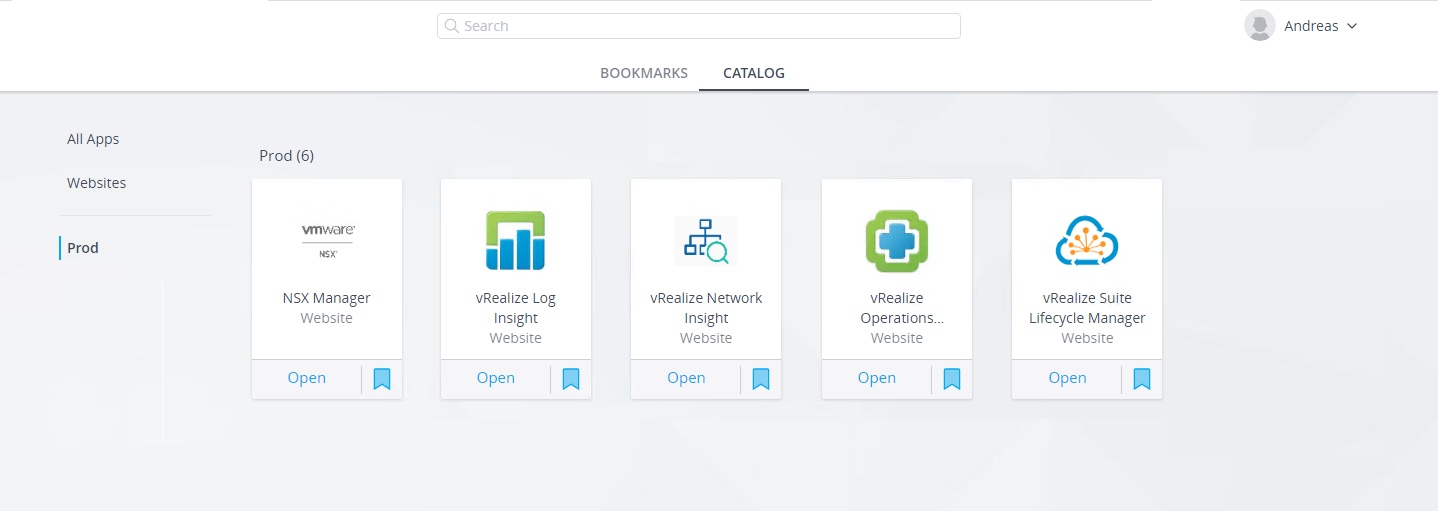
Task: Click the NSX Manager VMware logo icon
Action: pyautogui.click(x=327, y=240)
